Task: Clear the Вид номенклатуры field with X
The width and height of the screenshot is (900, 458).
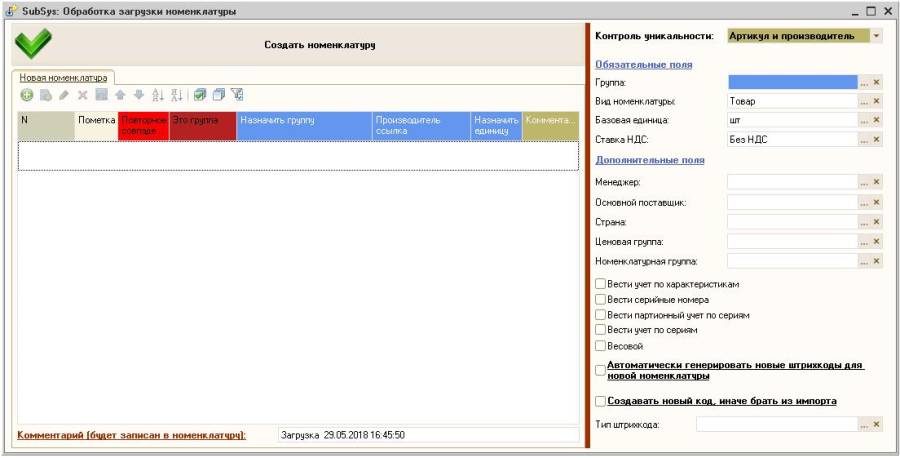Action: (877, 101)
